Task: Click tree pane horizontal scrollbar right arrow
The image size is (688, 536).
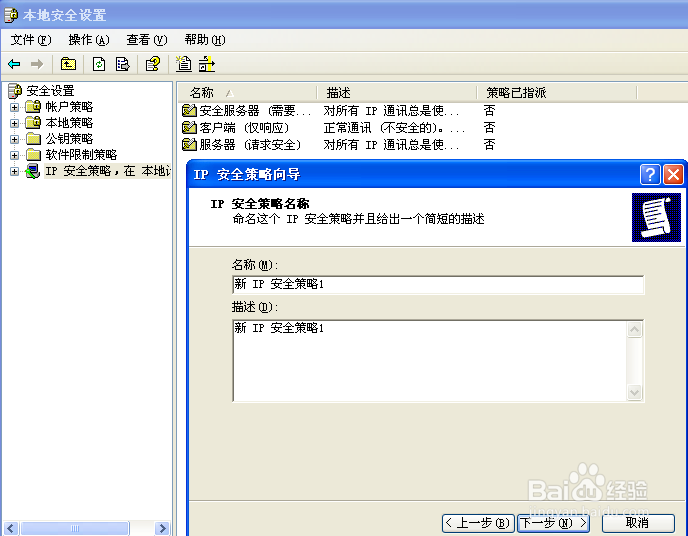Action: click(x=162, y=528)
